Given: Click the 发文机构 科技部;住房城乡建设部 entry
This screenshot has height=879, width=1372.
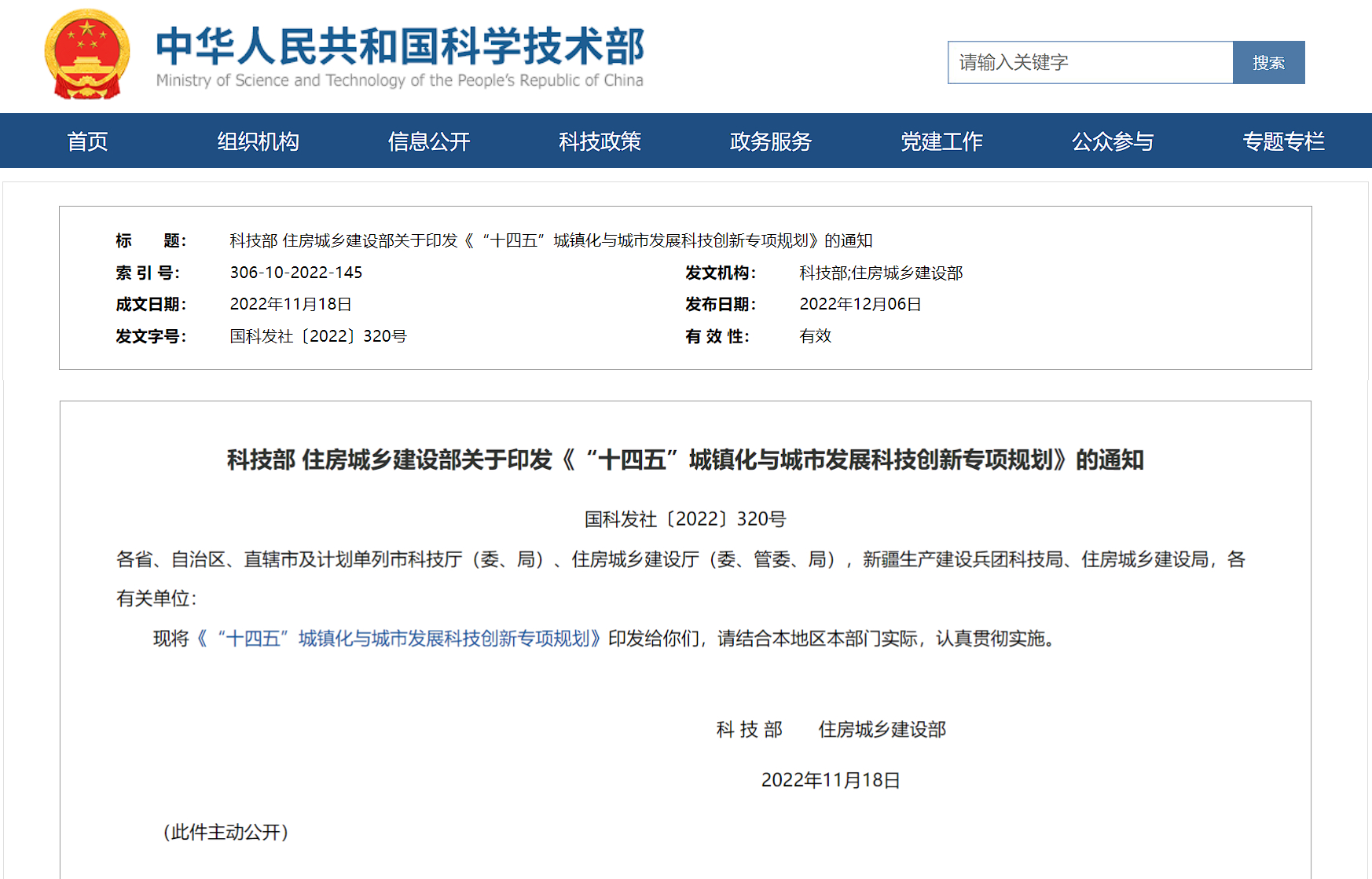Looking at the screenshot, I should click(879, 273).
